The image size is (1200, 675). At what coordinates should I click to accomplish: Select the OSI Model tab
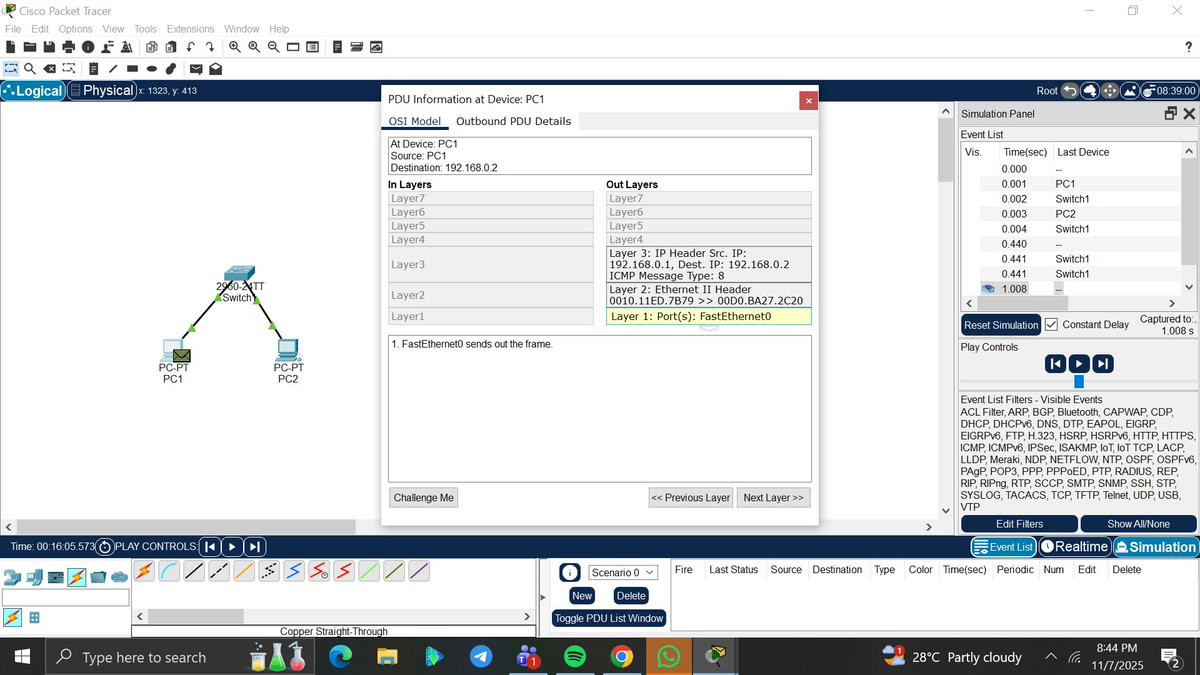point(415,121)
